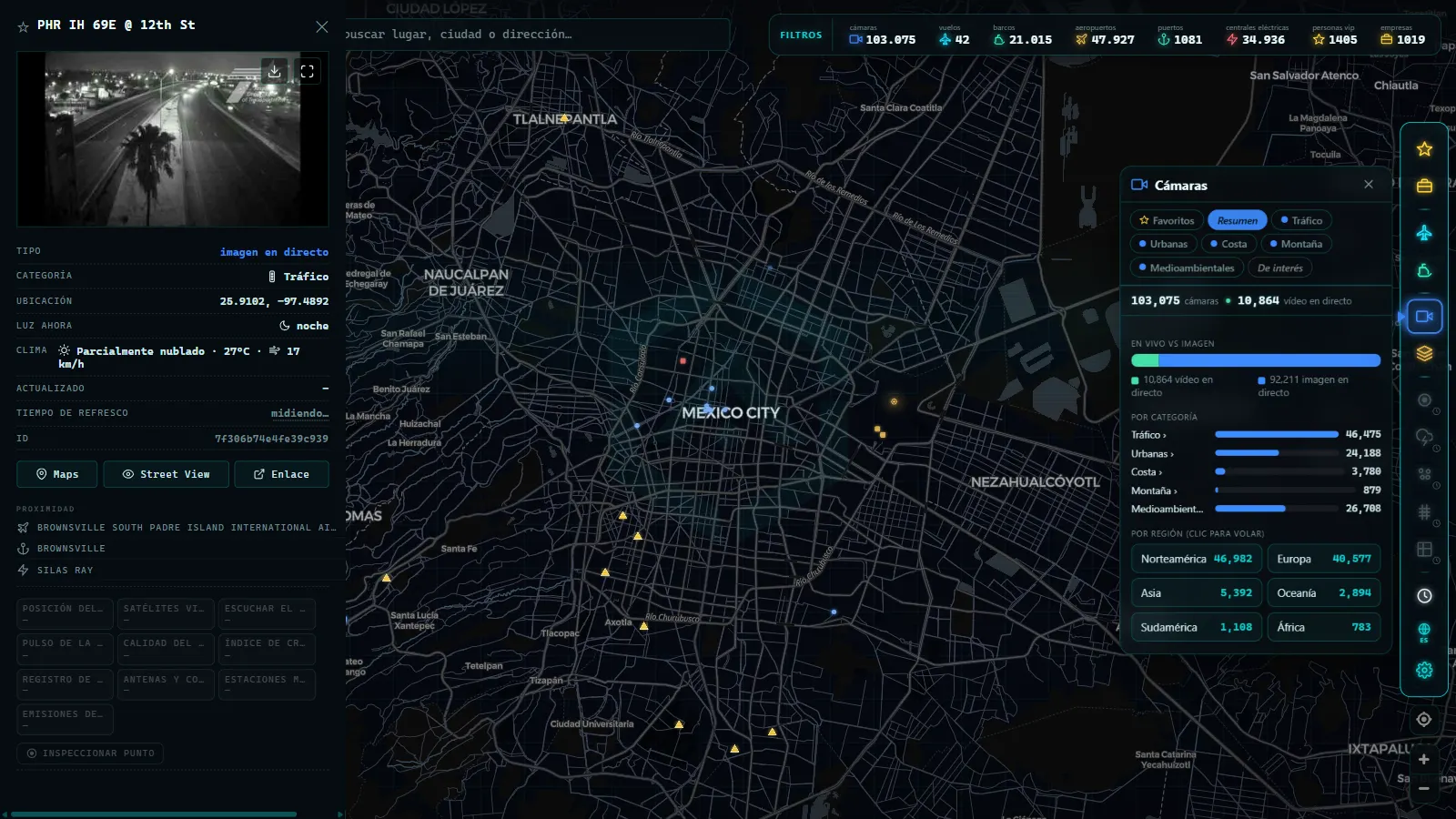Click the left panel horizontal scrollbar

pyautogui.click(x=154, y=814)
